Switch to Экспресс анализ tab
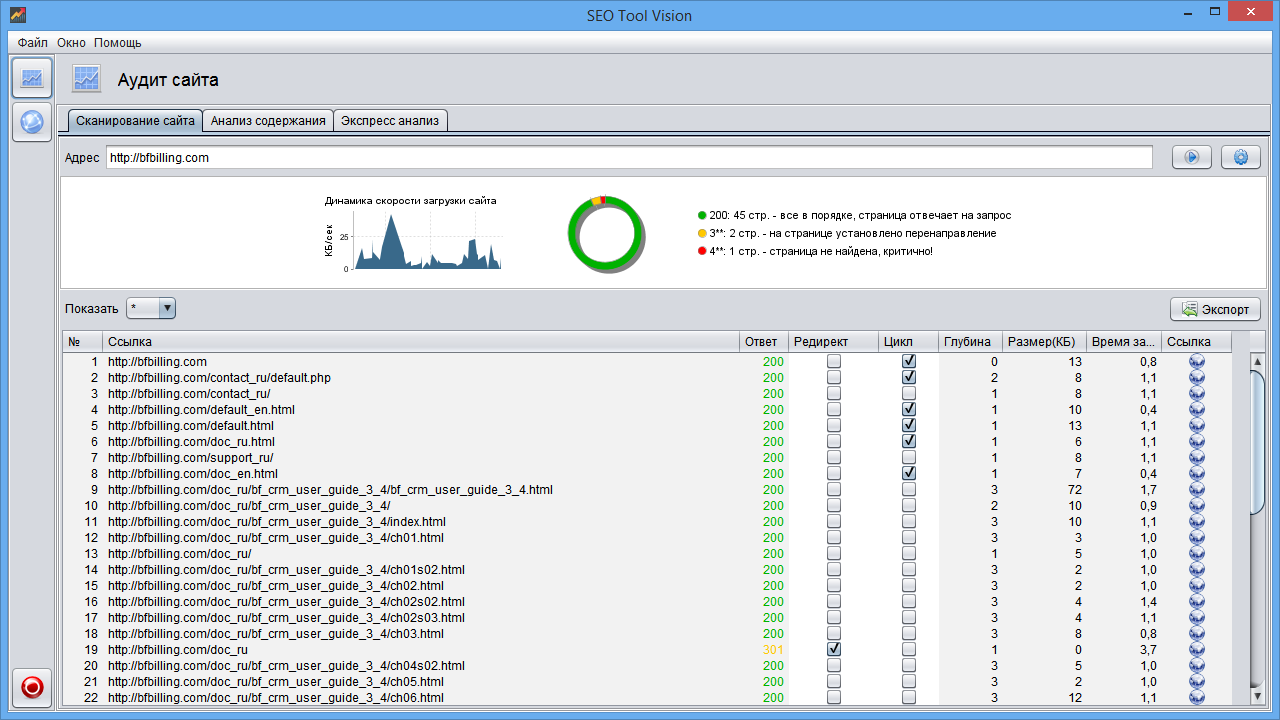Screen dimensions: 1280x720 click(x=390, y=121)
